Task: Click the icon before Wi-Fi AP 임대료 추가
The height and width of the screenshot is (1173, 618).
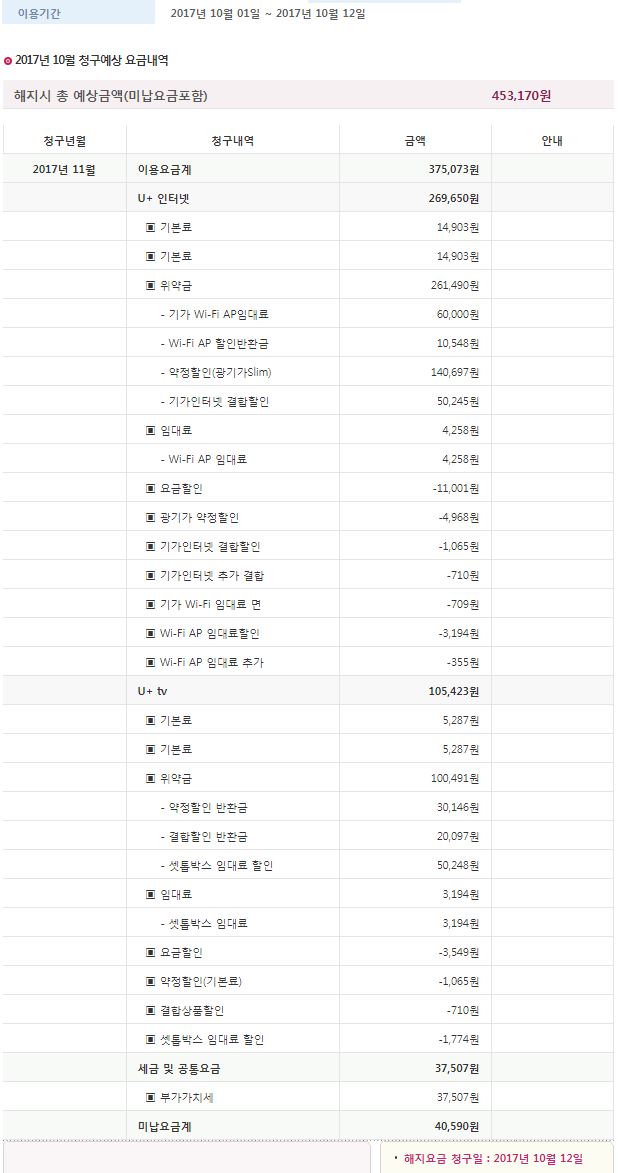Action: coord(151,663)
